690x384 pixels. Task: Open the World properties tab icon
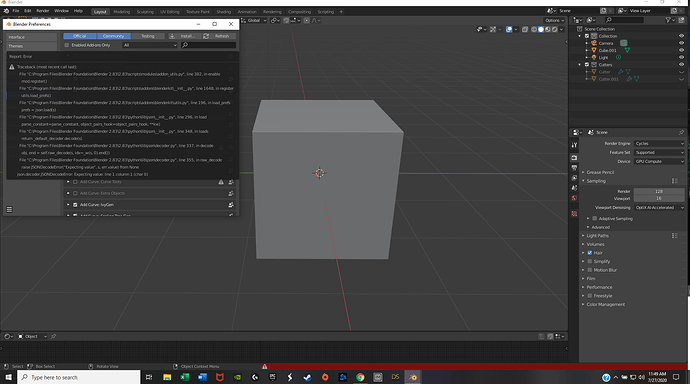click(574, 198)
